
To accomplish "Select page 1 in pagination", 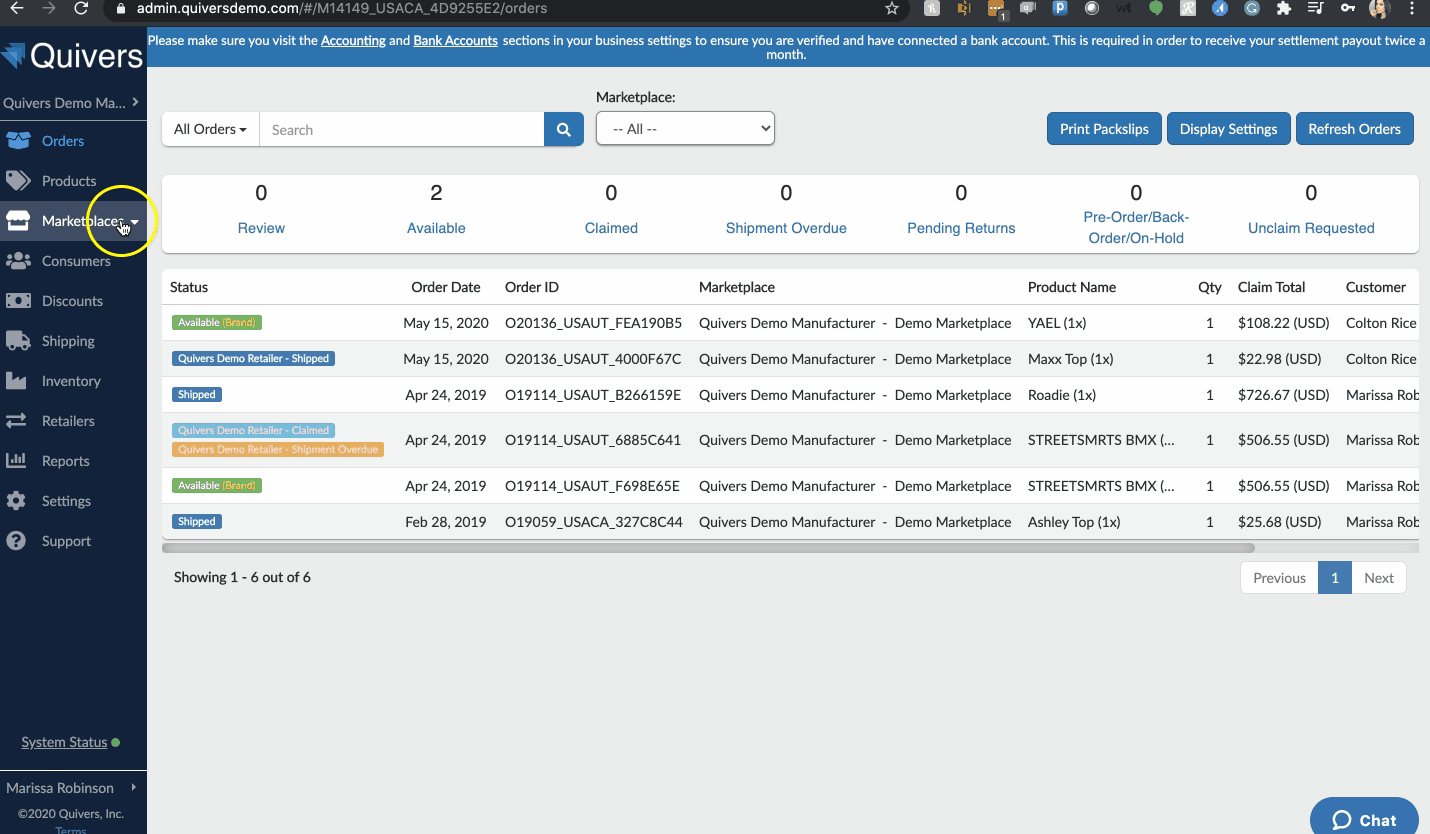I will coord(1335,578).
